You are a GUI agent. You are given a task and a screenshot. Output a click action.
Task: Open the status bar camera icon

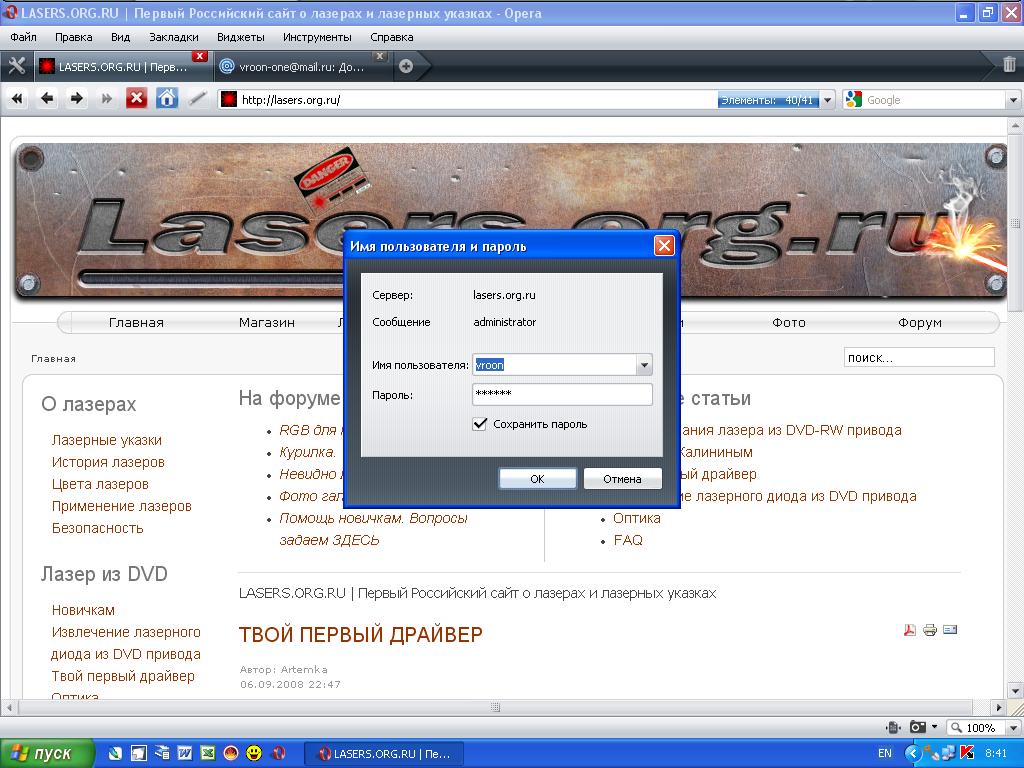click(x=918, y=727)
